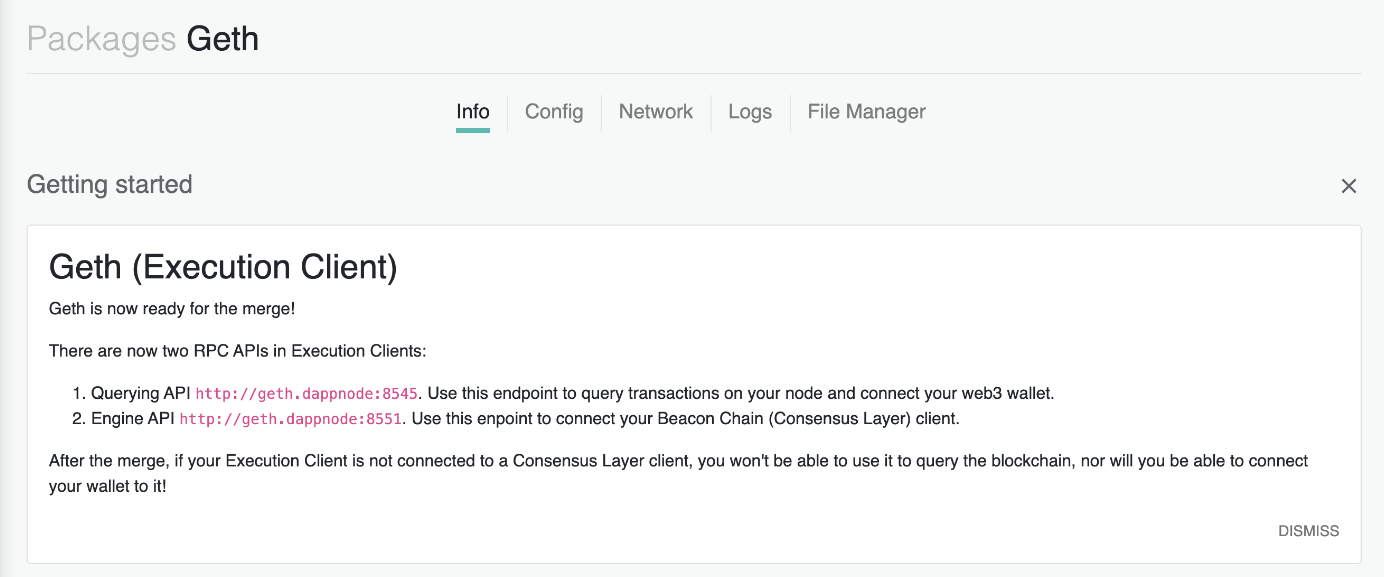Click the Geth (Execution Client) heading
Screen dimensions: 1384x577
click(x=223, y=267)
